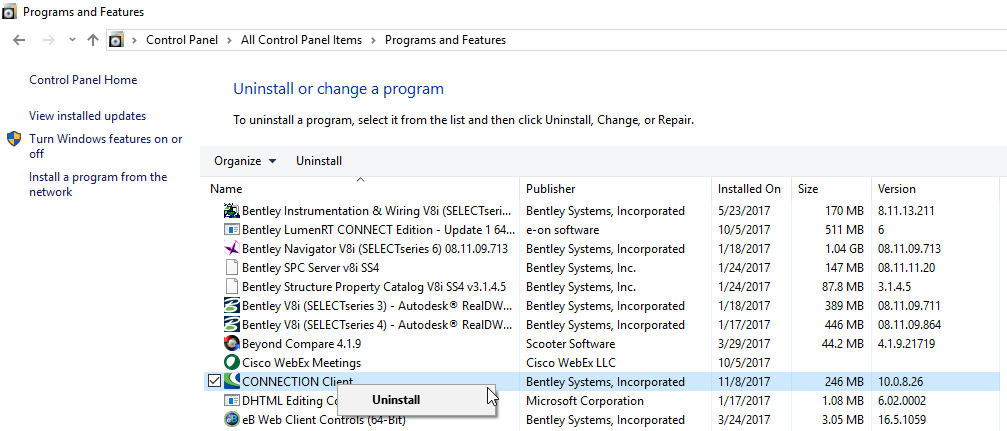Click the 11/8/2017 installed date cell
Image resolution: width=1007 pixels, height=431 pixels.
tap(744, 382)
